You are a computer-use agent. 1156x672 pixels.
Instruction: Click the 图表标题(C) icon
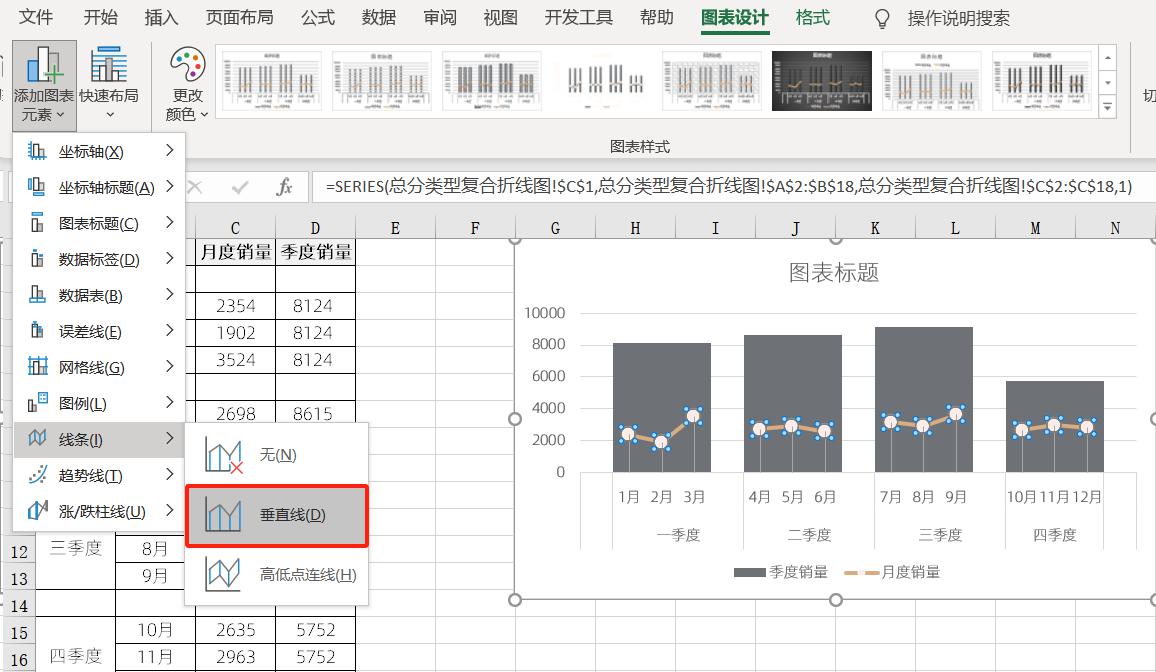37,223
